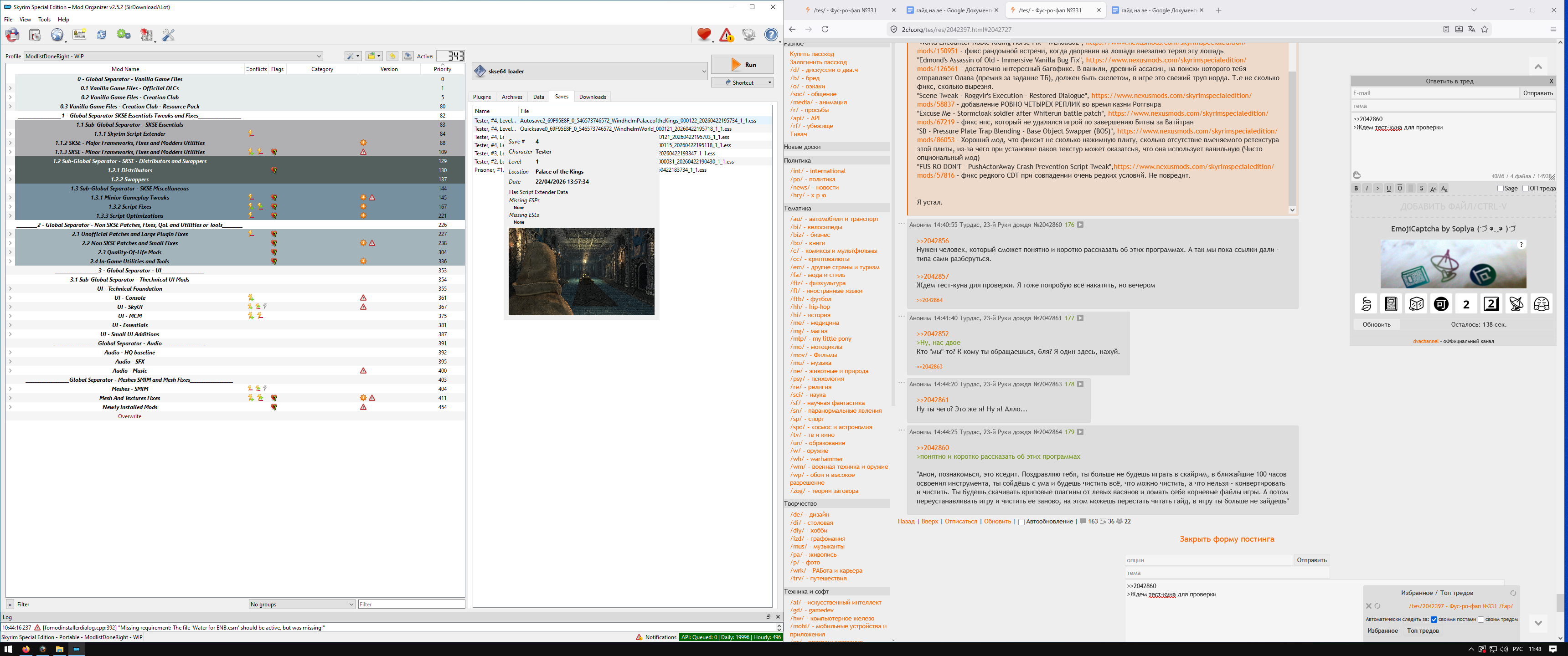1568x656 pixels.
Task: Click the Run button
Action: pos(743,65)
